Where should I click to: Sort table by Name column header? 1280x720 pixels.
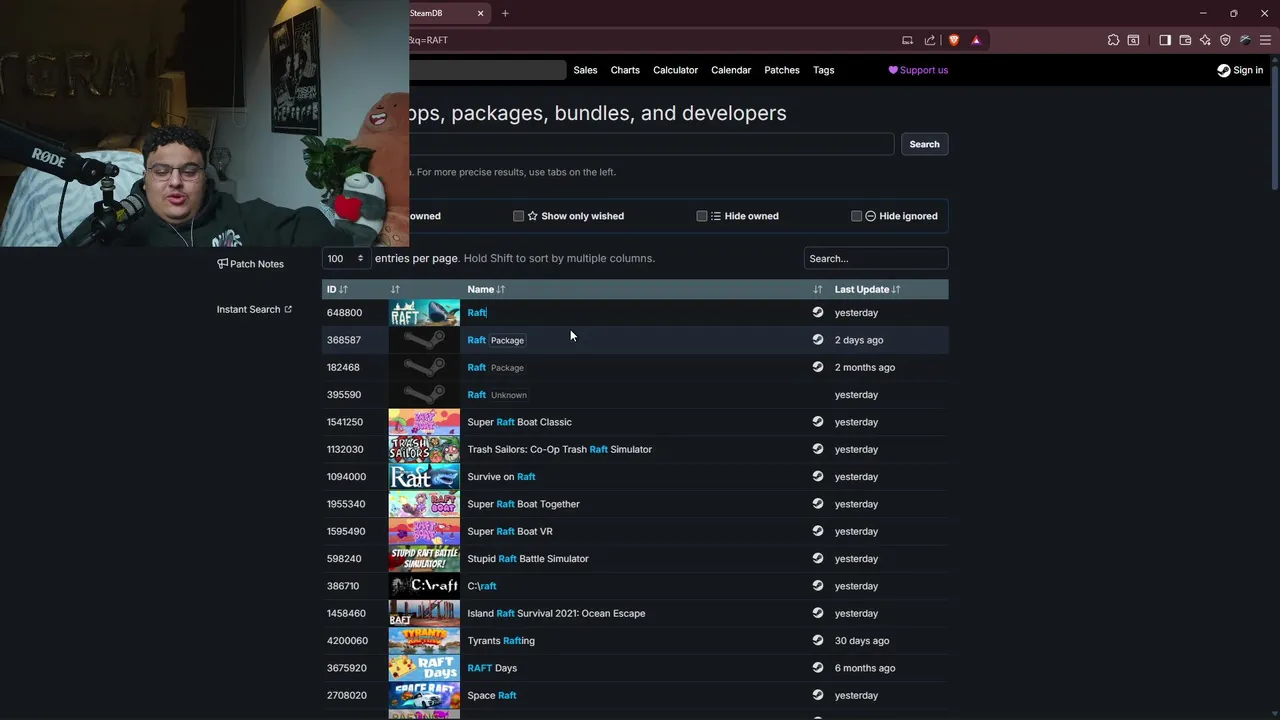coord(486,289)
